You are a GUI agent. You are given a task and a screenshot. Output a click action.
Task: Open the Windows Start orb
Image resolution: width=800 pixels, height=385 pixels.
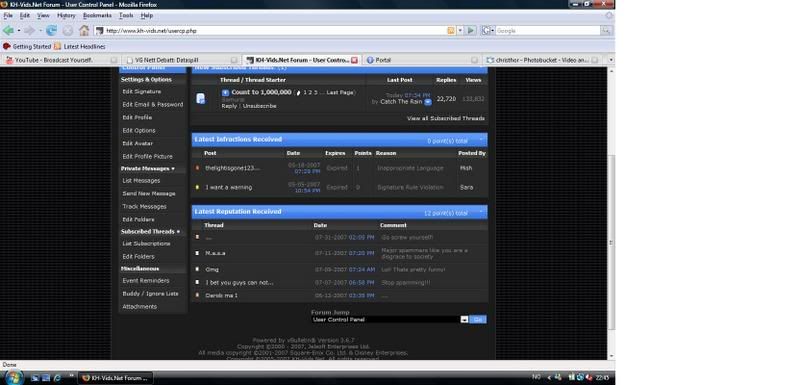[13, 377]
